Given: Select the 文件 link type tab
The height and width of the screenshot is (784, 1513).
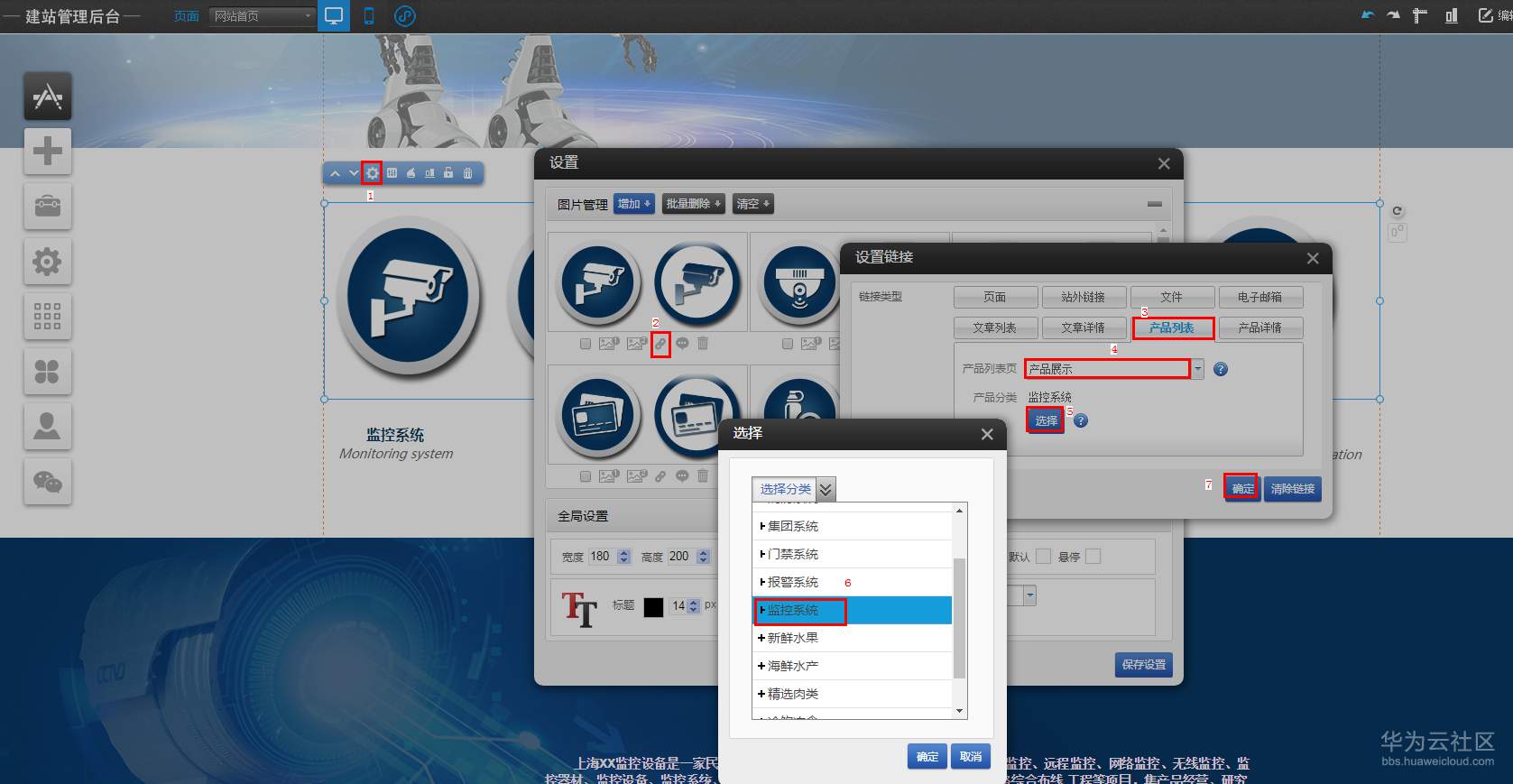Looking at the screenshot, I should tap(1172, 297).
